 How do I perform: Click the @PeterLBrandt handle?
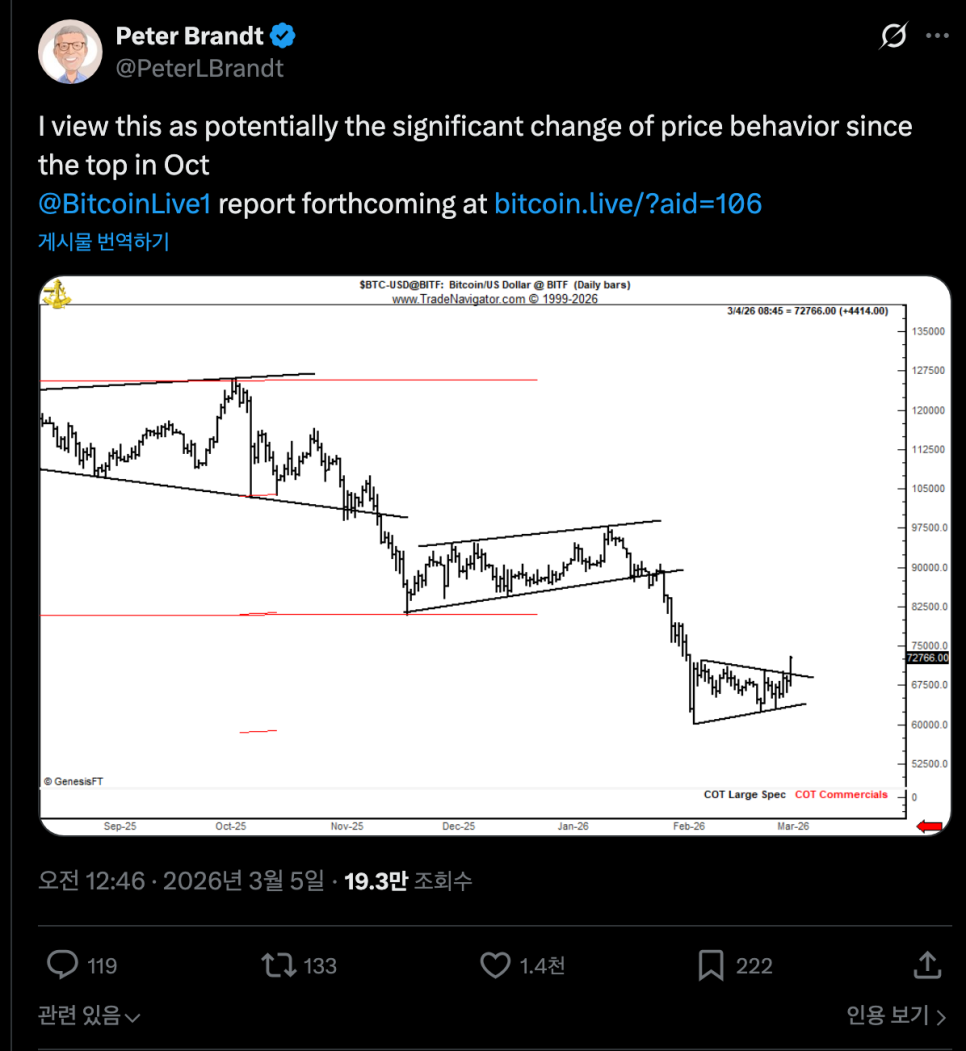(200, 68)
